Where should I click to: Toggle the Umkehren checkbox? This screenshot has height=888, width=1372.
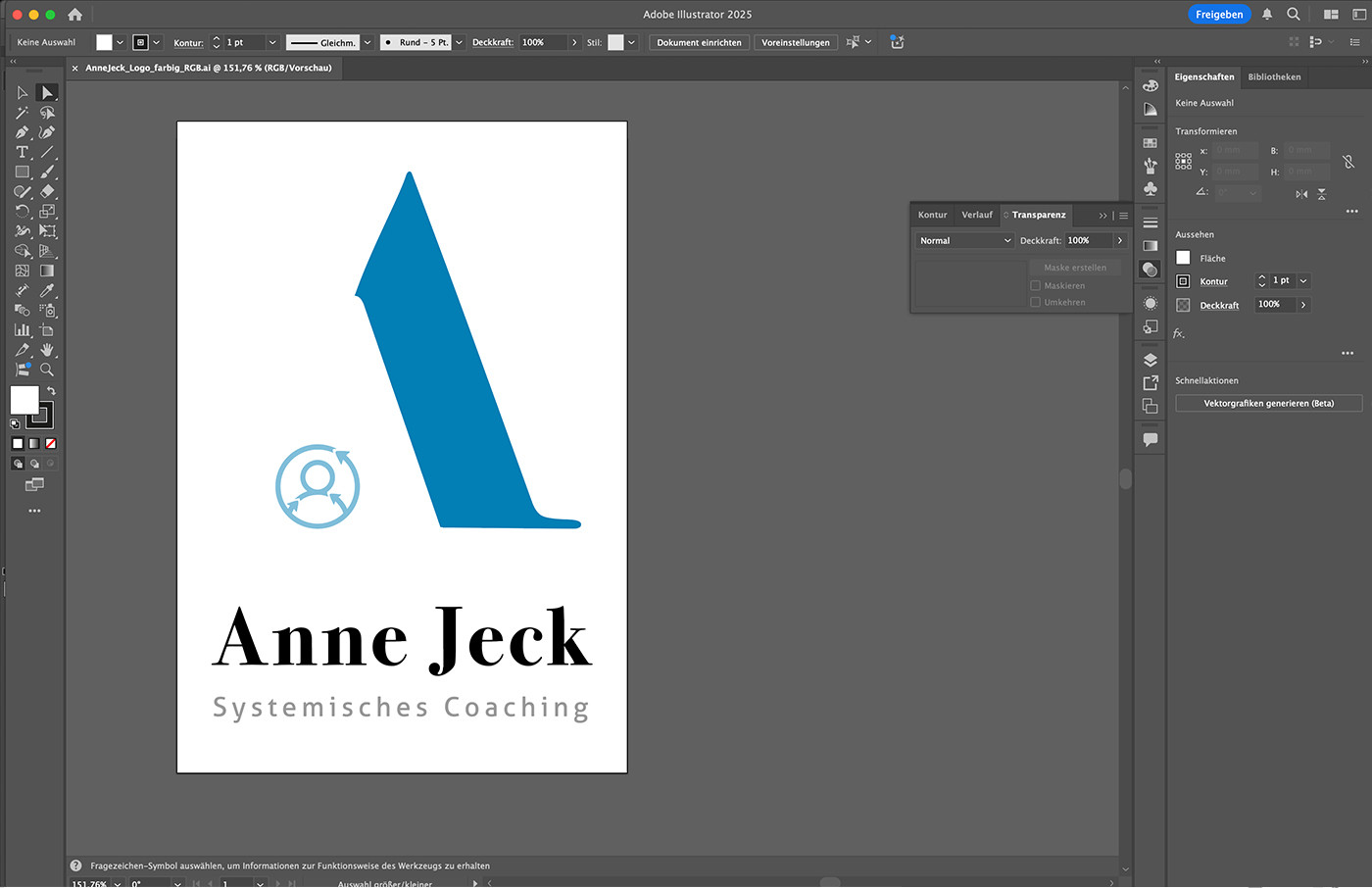1036,301
